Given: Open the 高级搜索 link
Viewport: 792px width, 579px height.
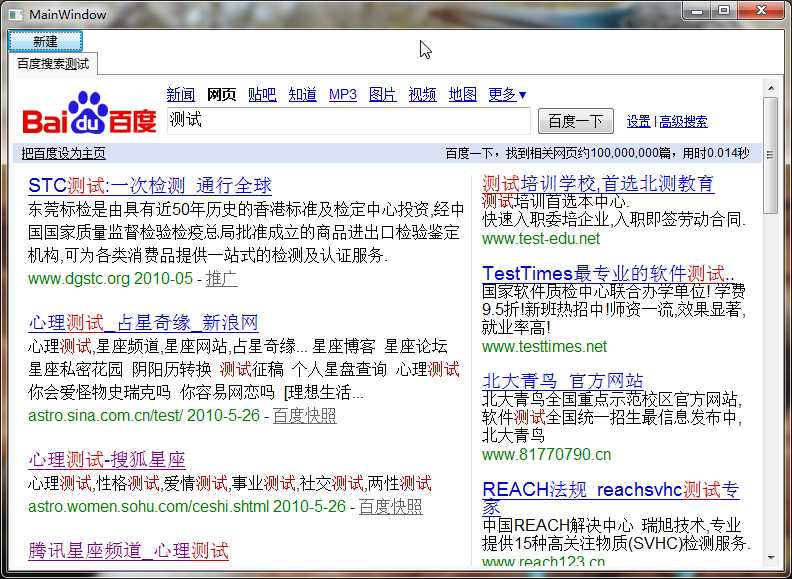Looking at the screenshot, I should click(x=683, y=122).
